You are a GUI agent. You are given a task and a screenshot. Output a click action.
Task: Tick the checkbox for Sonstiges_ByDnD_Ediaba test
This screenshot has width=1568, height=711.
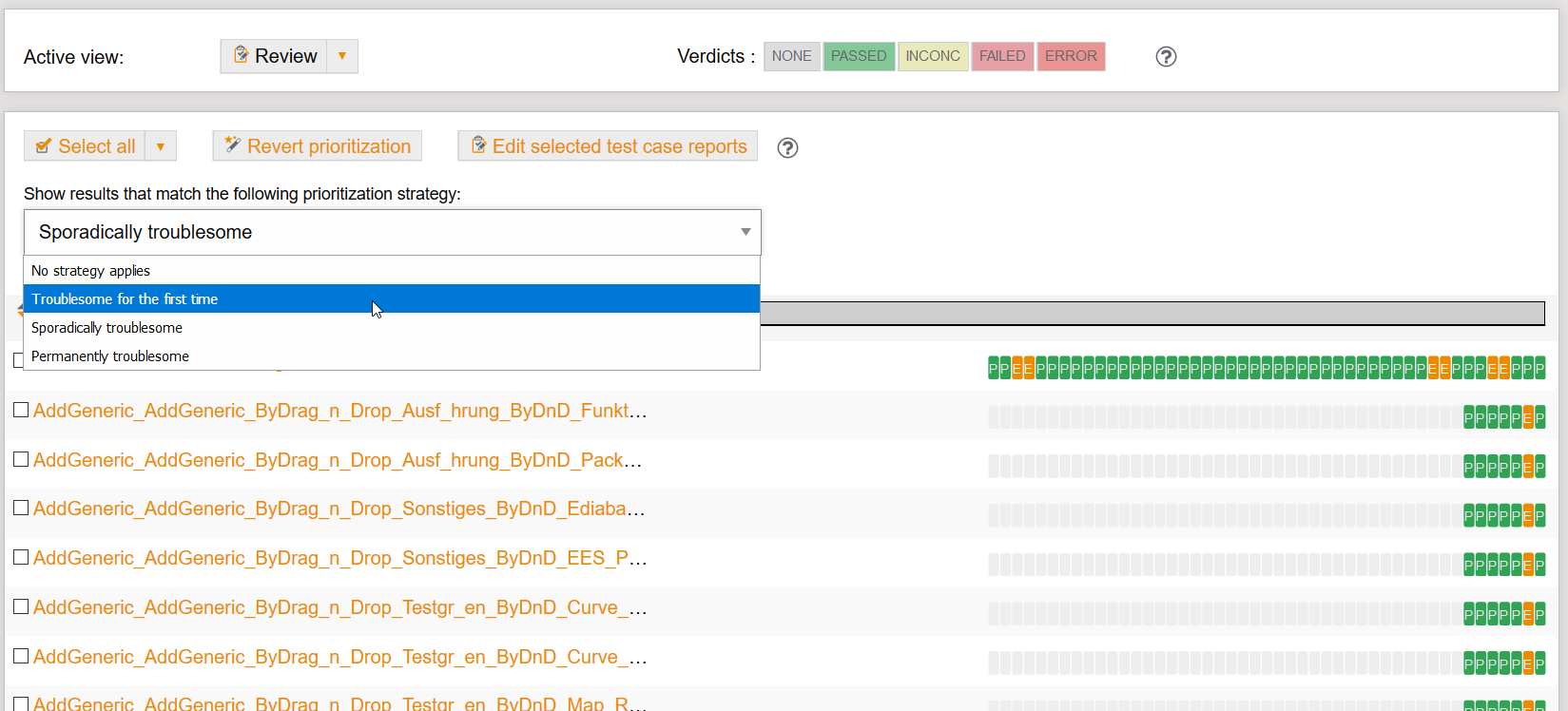tap(21, 508)
